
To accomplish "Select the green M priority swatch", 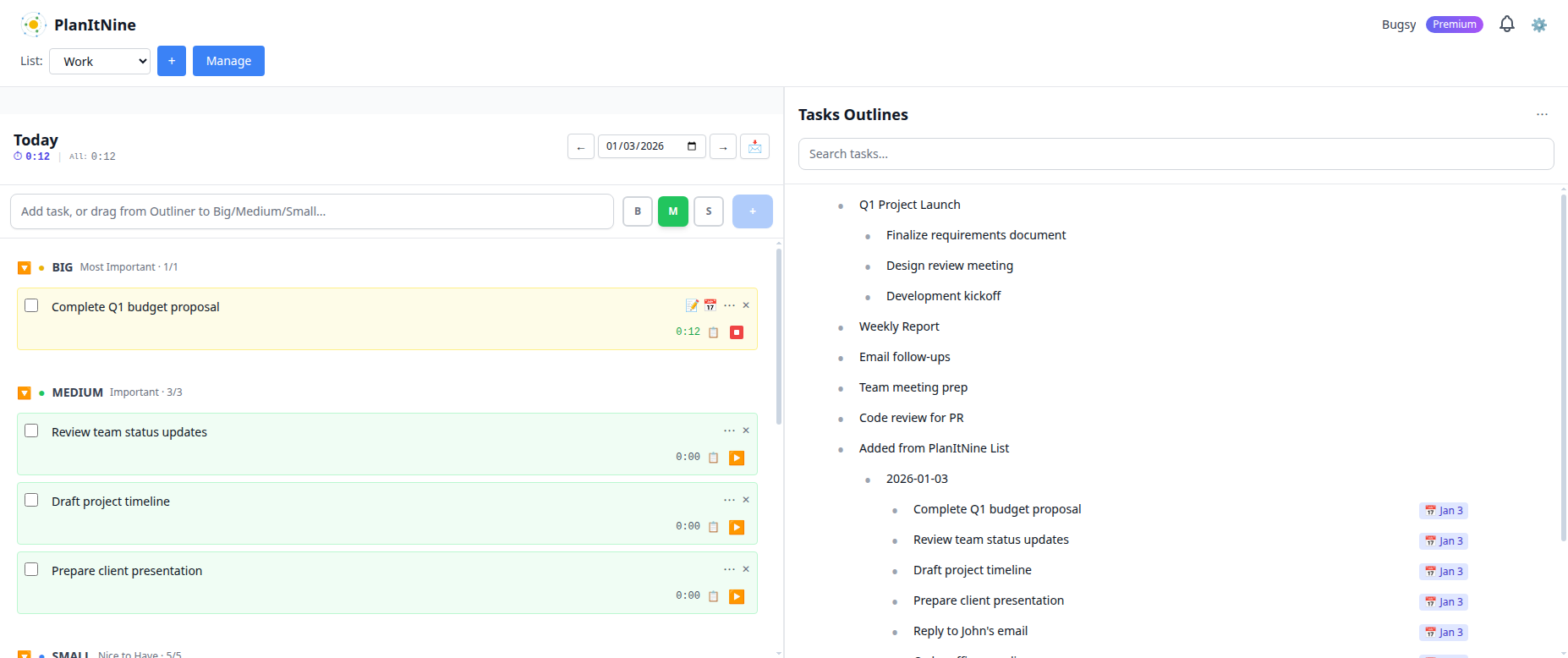I will point(673,211).
